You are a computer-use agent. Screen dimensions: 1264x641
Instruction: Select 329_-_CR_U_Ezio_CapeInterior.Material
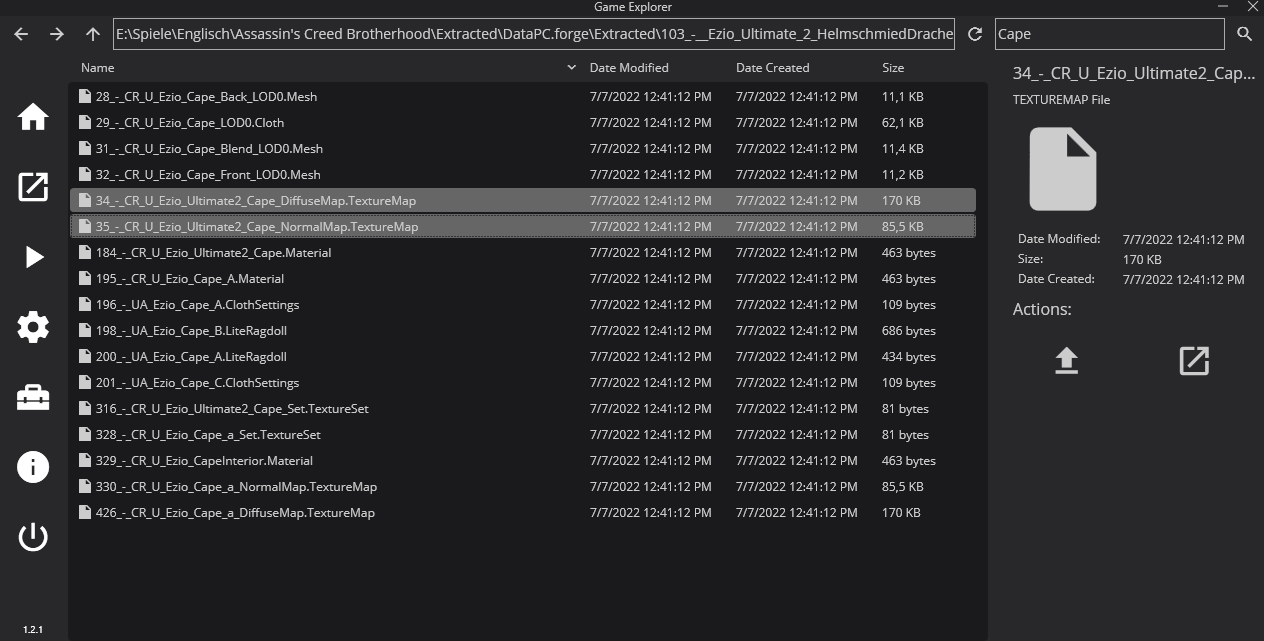(x=523, y=461)
